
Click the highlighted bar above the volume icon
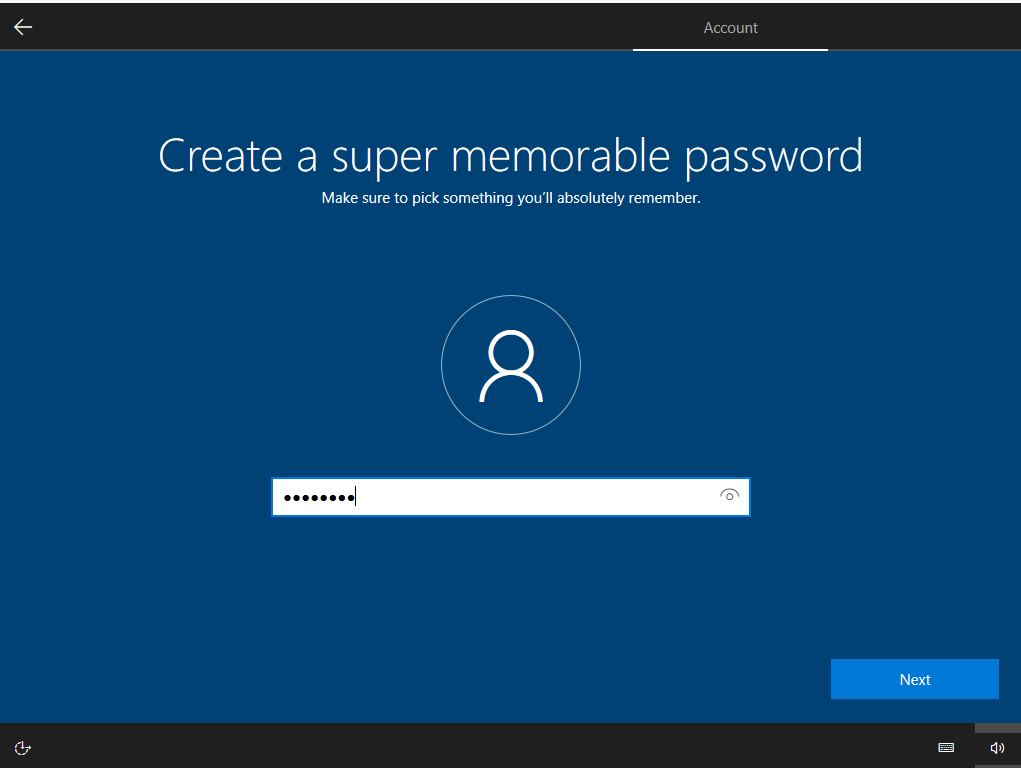(997, 727)
